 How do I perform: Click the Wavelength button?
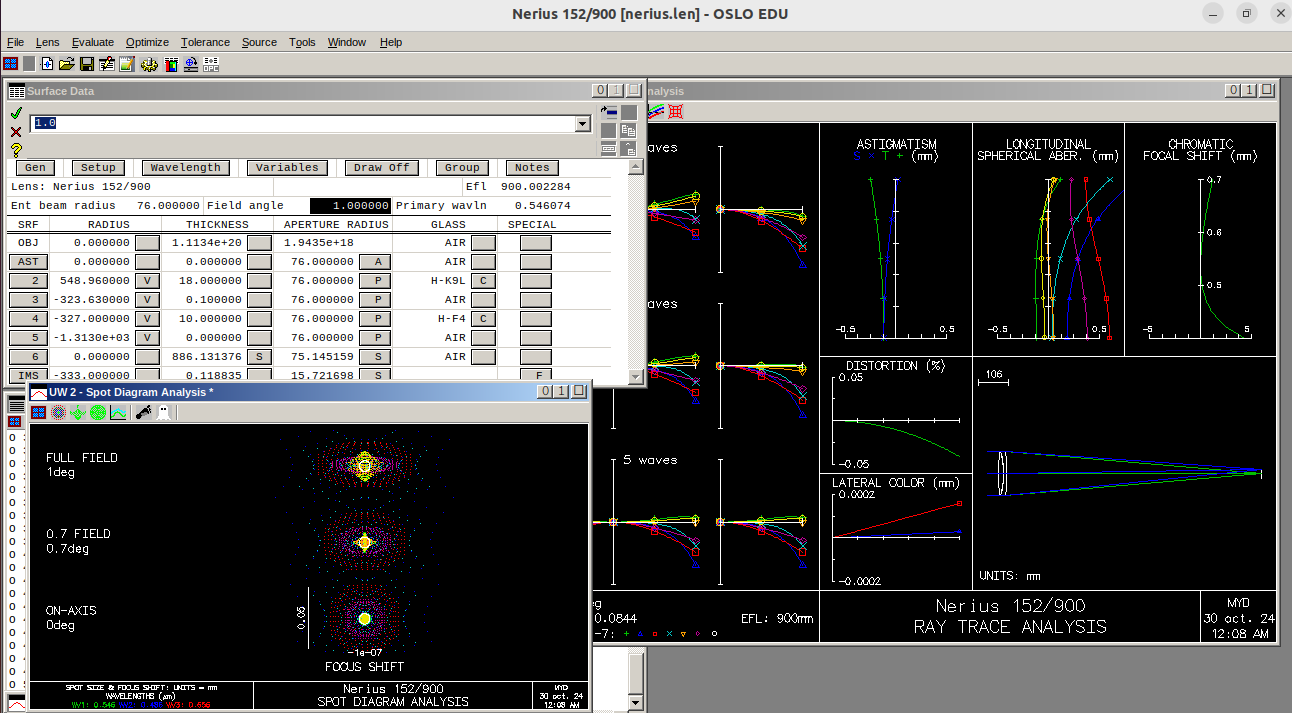pyautogui.click(x=186, y=168)
